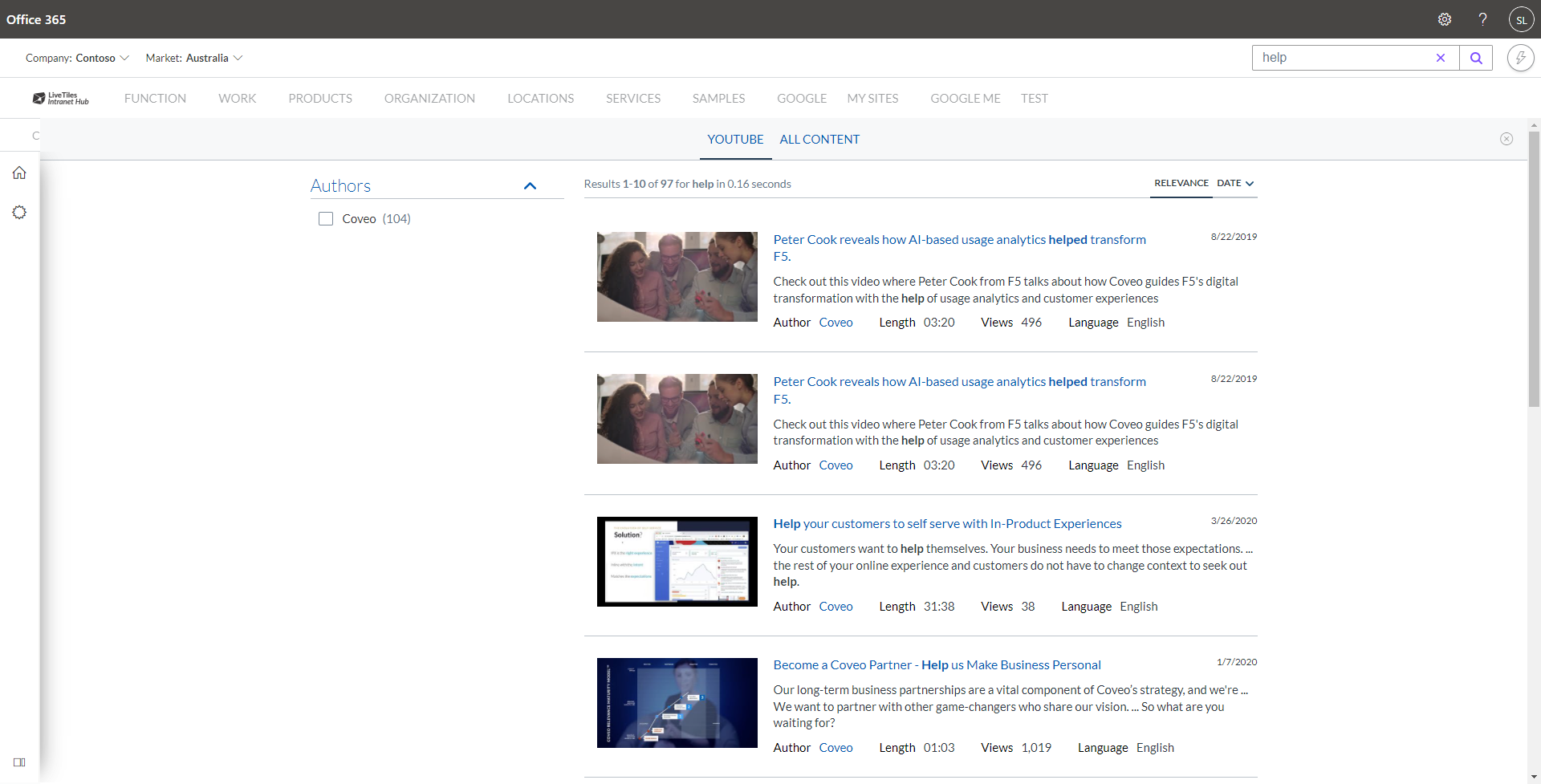
Task: Collapse the Authors facet
Action: [x=530, y=186]
